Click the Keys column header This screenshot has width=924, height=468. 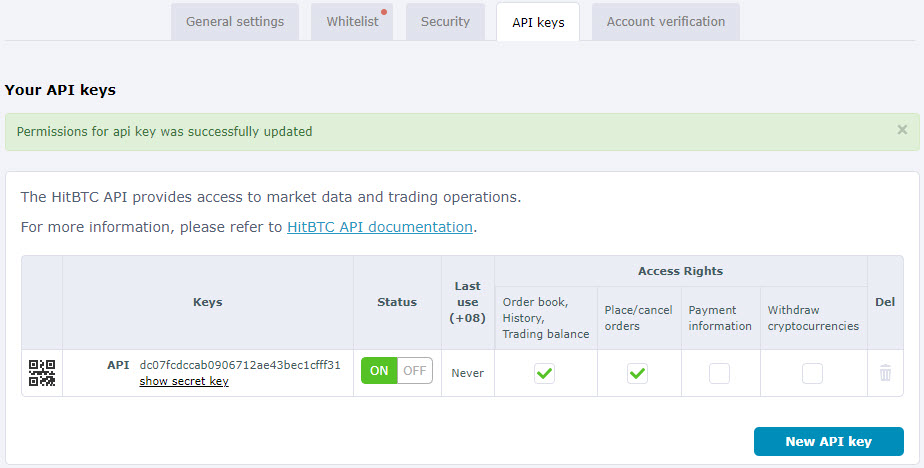pos(207,302)
